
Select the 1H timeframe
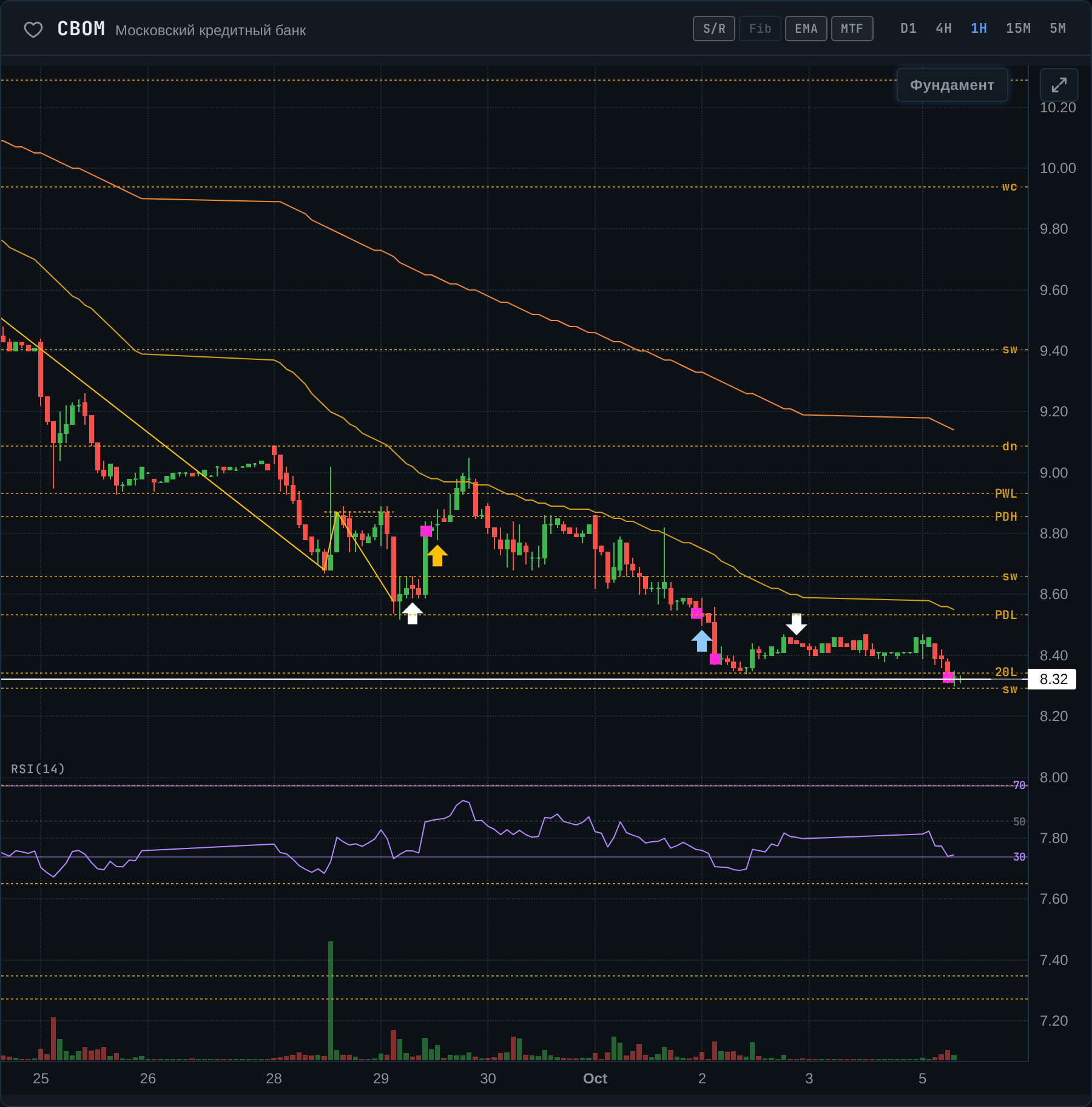(x=979, y=29)
